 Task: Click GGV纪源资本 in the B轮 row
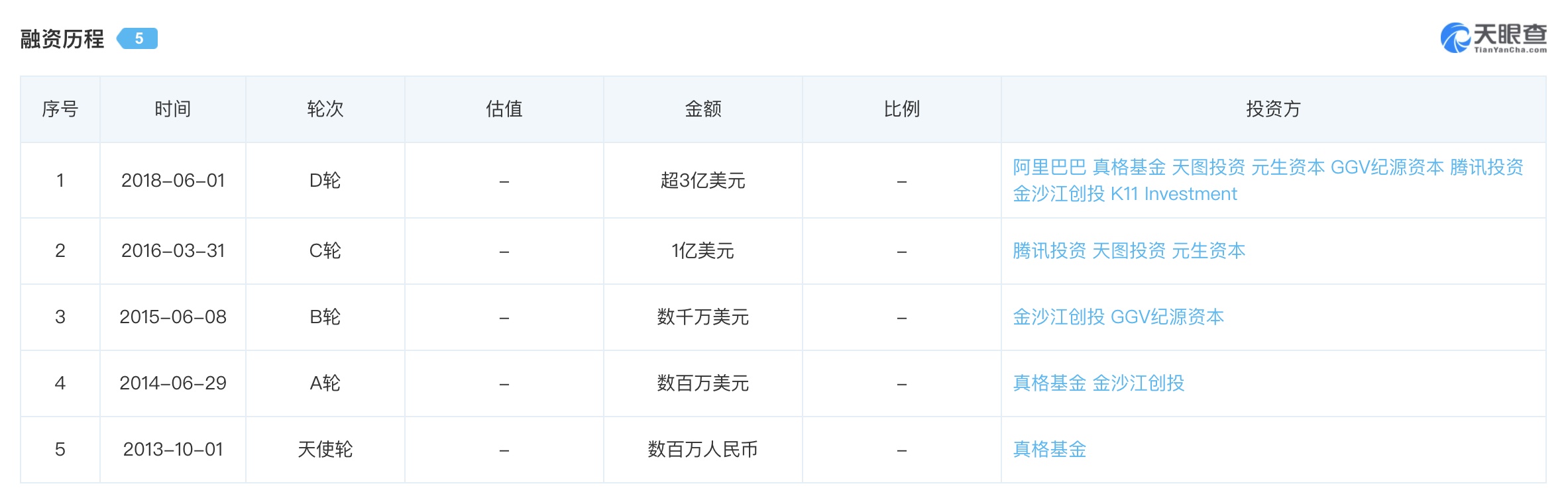[x=1167, y=317]
